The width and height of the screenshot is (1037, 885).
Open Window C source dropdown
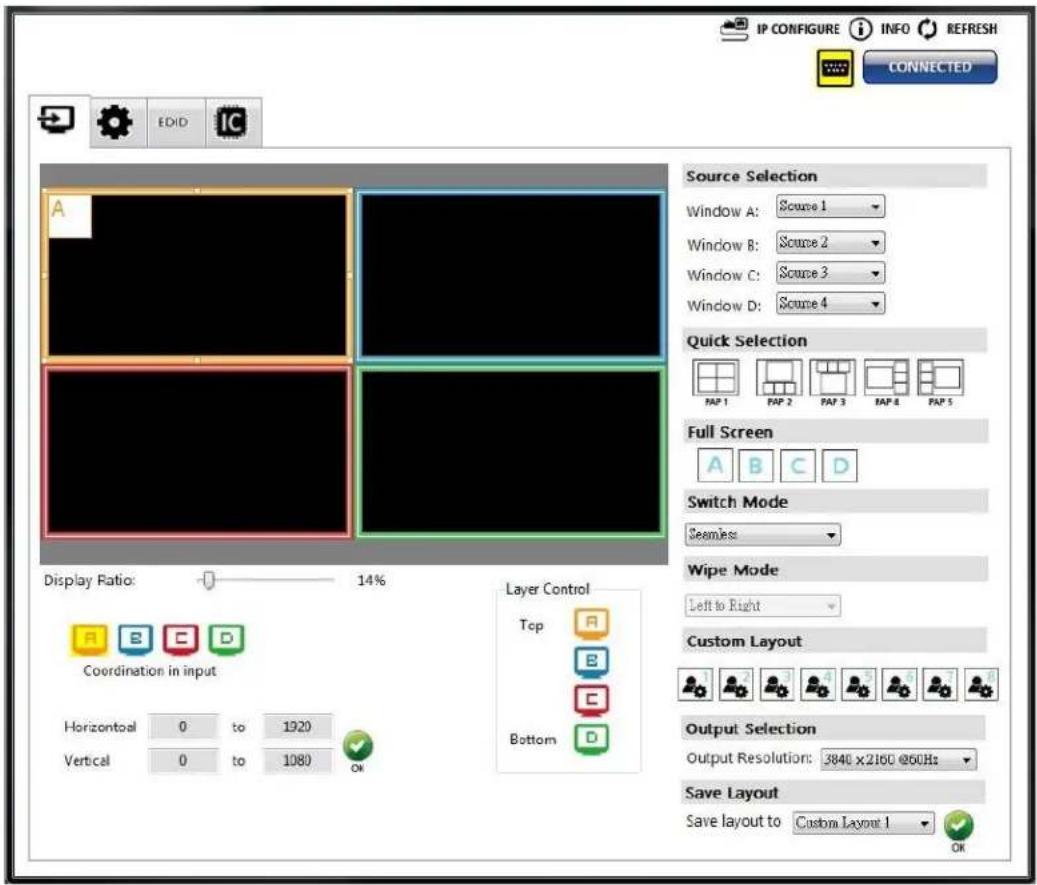click(830, 273)
